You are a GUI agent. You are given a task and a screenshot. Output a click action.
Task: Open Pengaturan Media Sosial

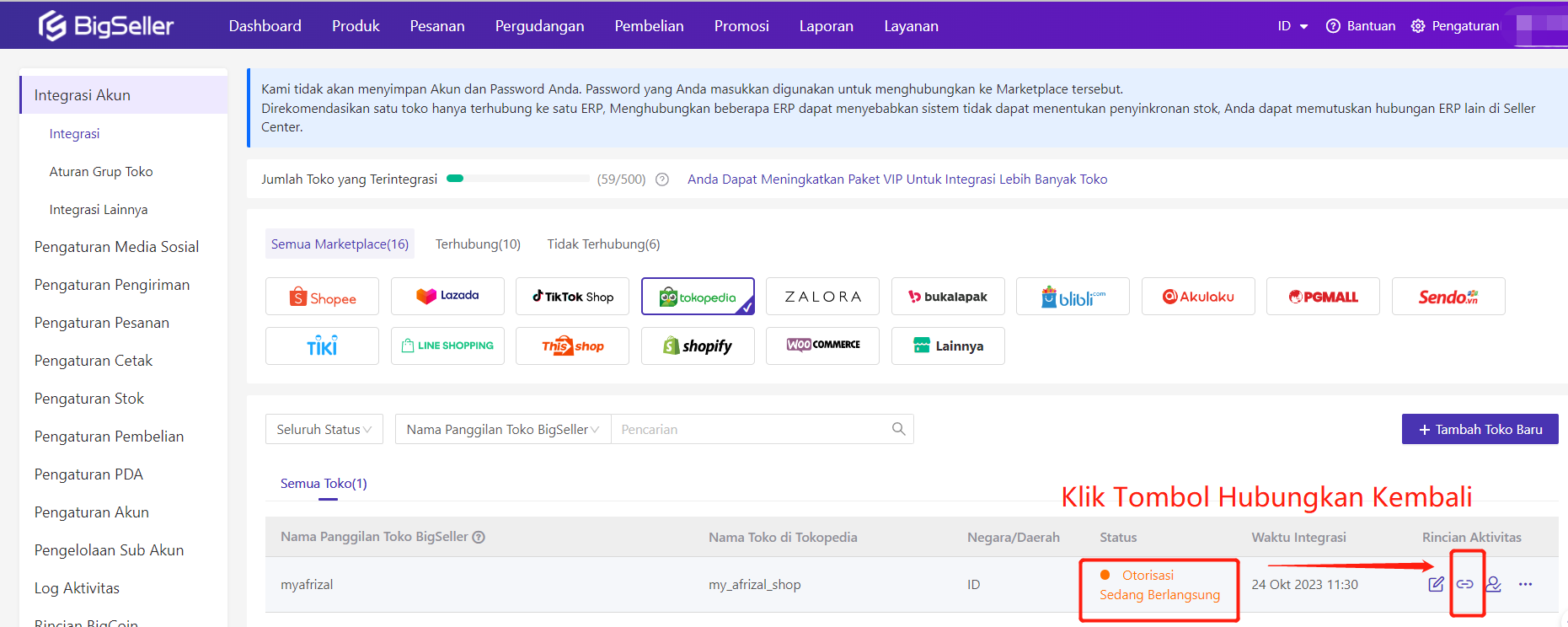click(x=116, y=247)
